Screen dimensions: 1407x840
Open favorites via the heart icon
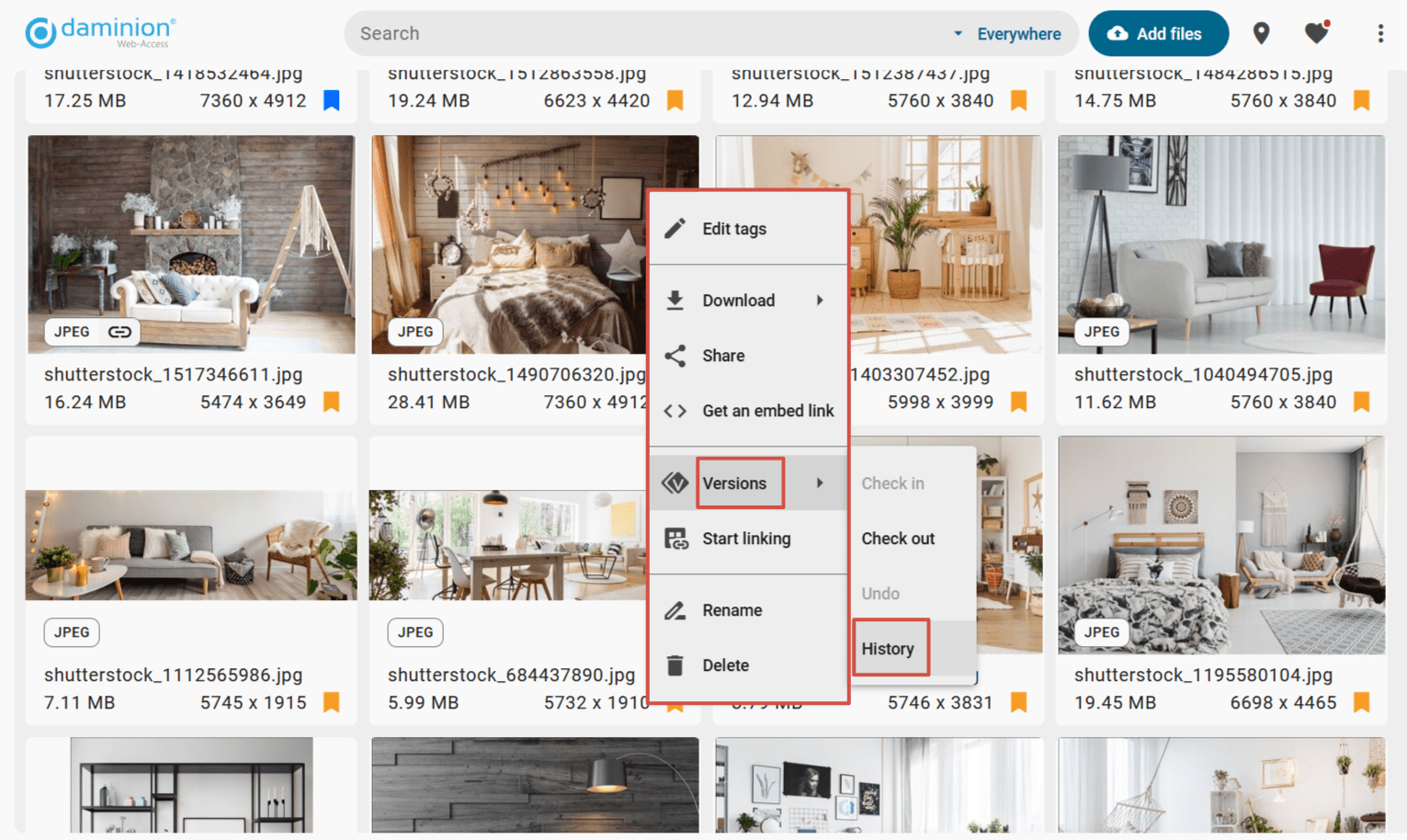[x=1316, y=33]
